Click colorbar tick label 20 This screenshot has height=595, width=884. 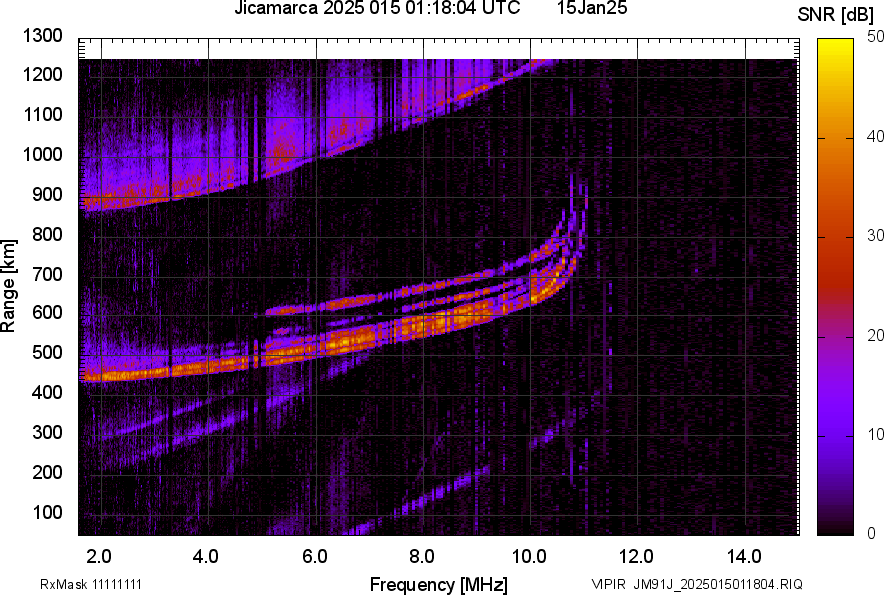pyautogui.click(x=875, y=335)
